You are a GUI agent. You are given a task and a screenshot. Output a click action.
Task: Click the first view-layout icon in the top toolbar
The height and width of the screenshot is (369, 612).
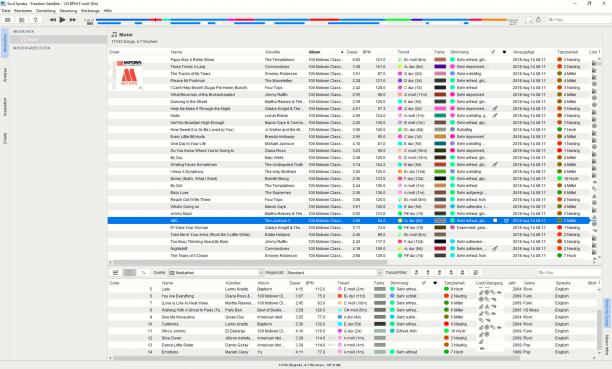point(8,20)
